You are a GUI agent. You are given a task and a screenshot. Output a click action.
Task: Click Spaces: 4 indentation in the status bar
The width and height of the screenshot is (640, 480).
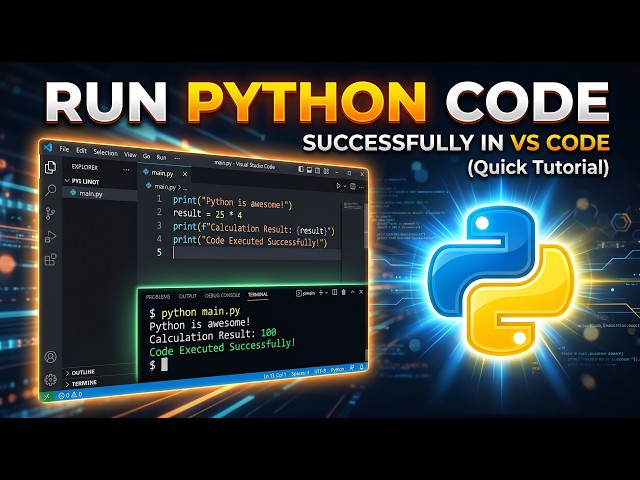(300, 373)
